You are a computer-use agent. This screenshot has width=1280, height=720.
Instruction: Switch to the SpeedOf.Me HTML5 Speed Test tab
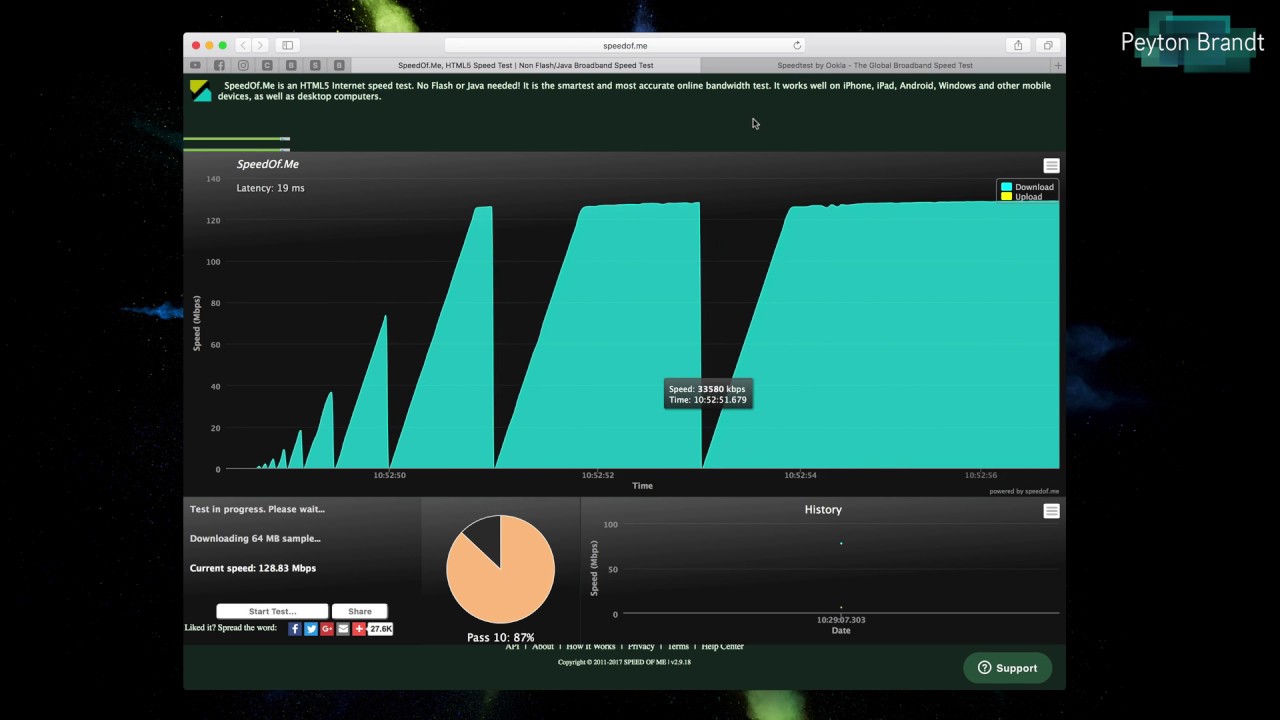pos(525,65)
